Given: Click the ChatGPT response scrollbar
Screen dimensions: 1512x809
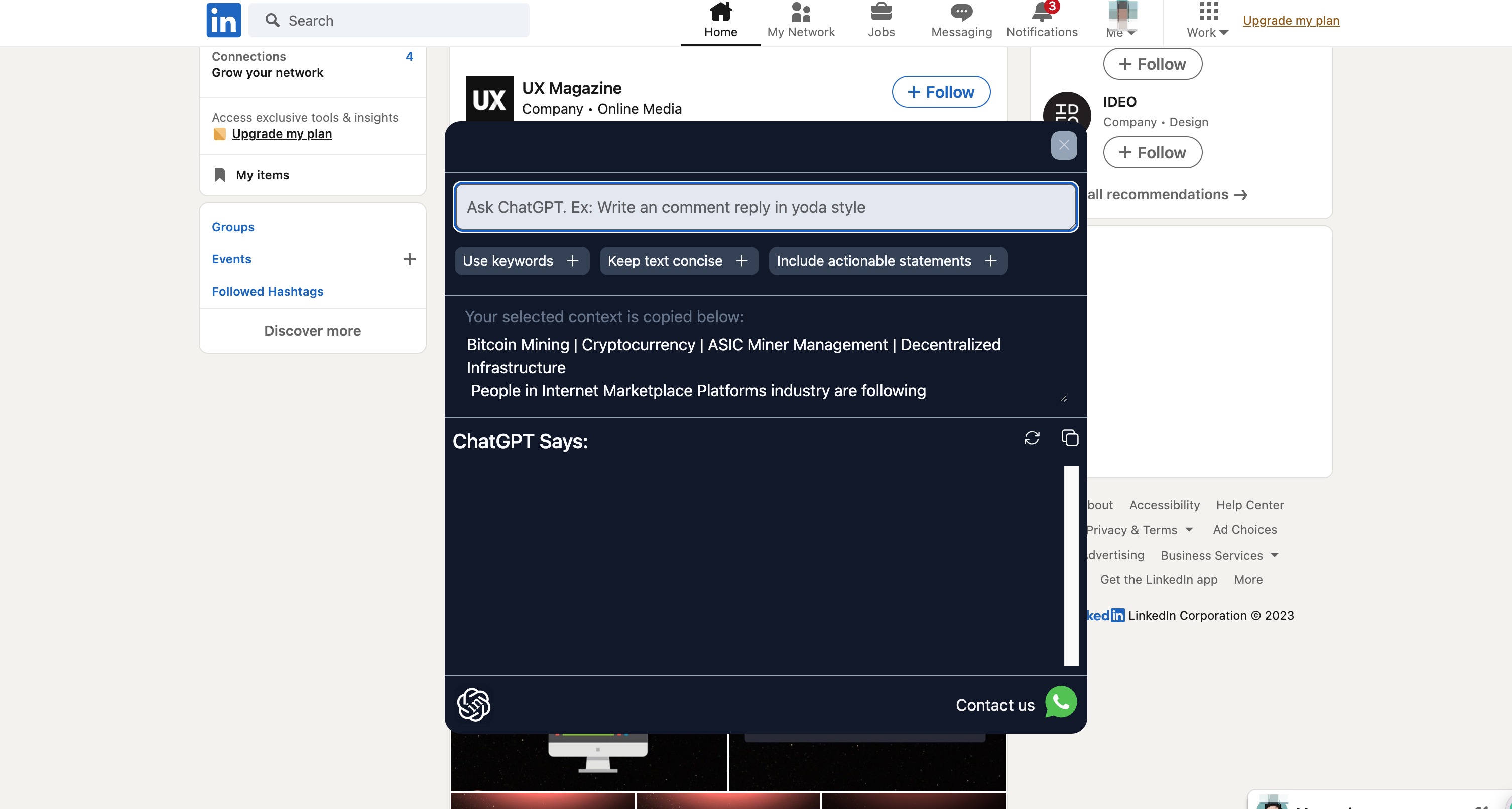Looking at the screenshot, I should (1071, 566).
